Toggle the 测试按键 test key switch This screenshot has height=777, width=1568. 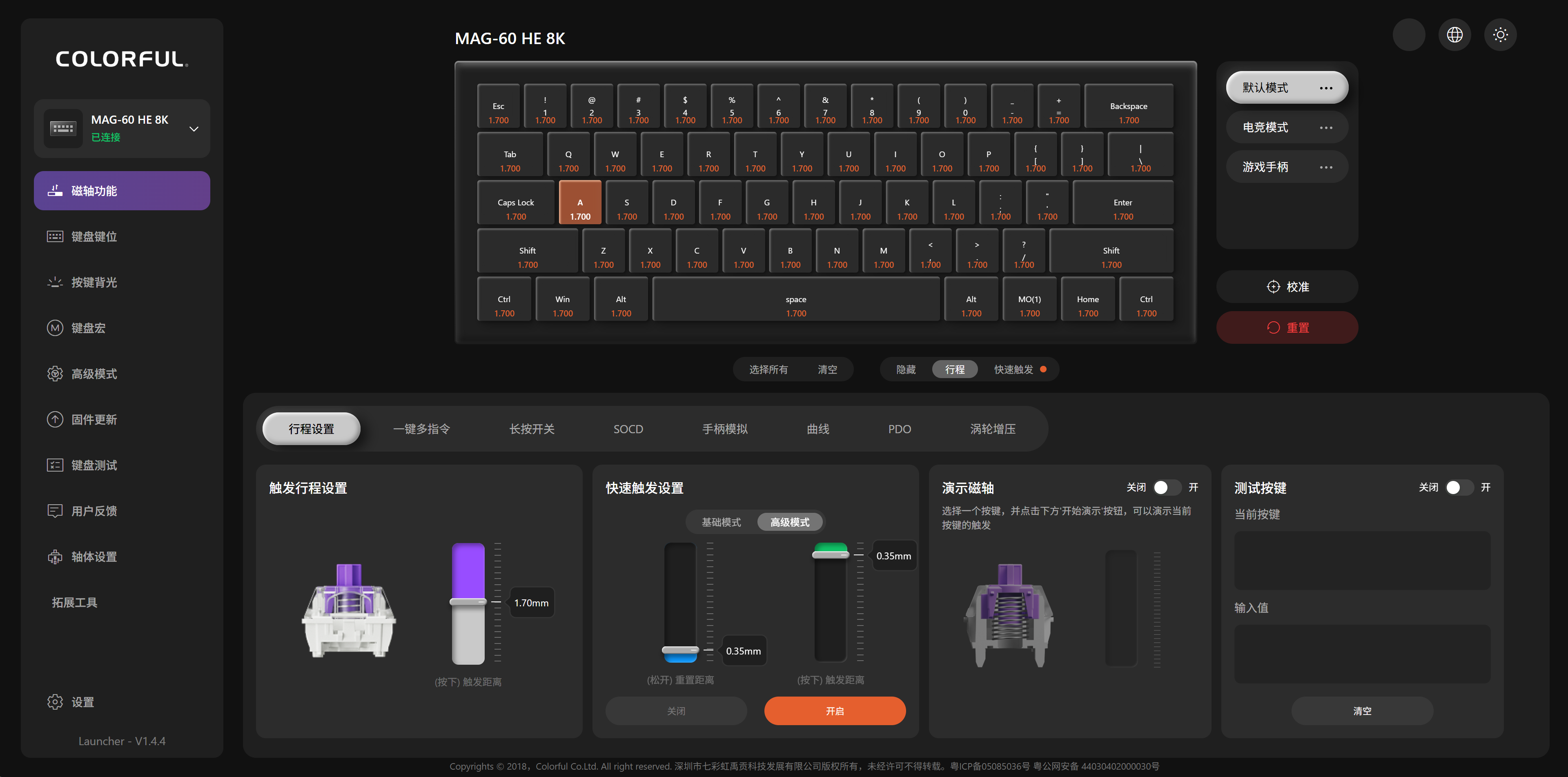(x=1459, y=488)
